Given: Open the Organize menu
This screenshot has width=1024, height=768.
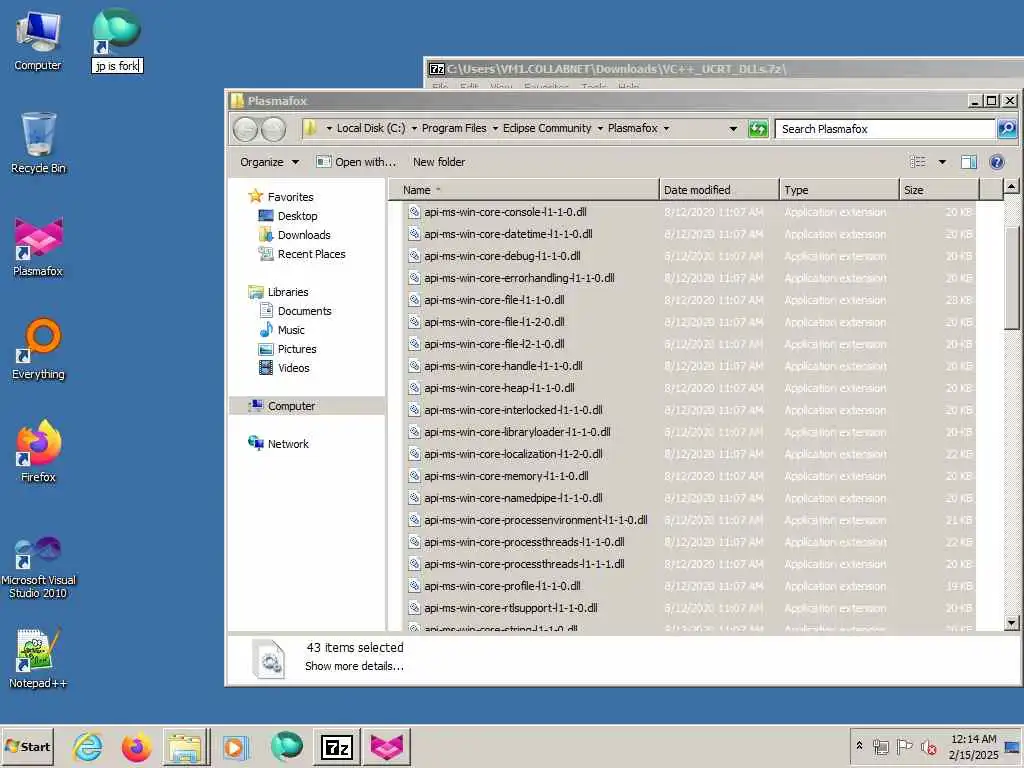Looking at the screenshot, I should pyautogui.click(x=269, y=162).
